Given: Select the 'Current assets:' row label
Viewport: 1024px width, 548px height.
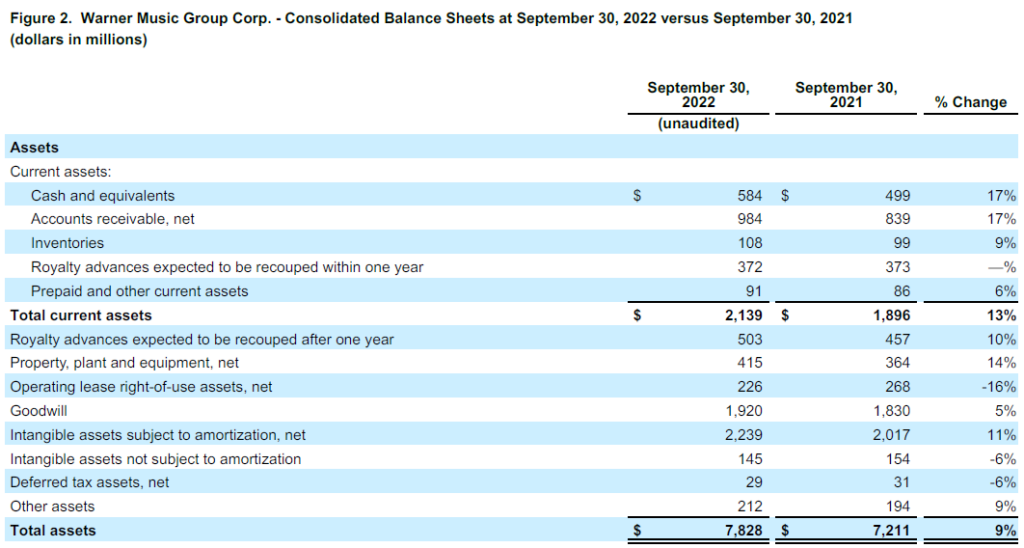Looking at the screenshot, I should (61, 172).
